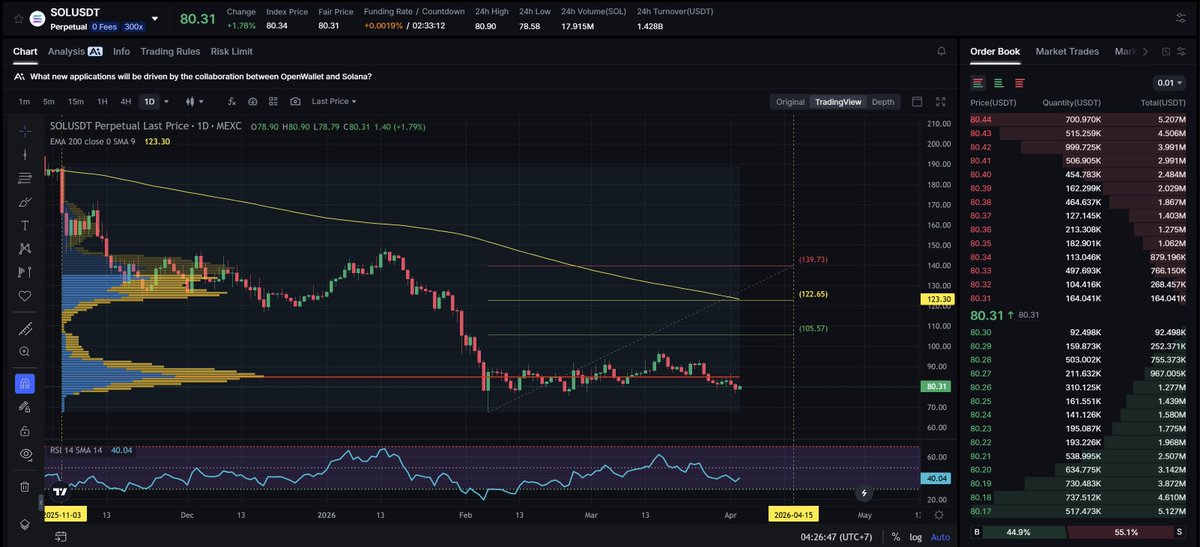The height and width of the screenshot is (547, 1200).
Task: Switch to Market Trades tab
Action: [1067, 51]
